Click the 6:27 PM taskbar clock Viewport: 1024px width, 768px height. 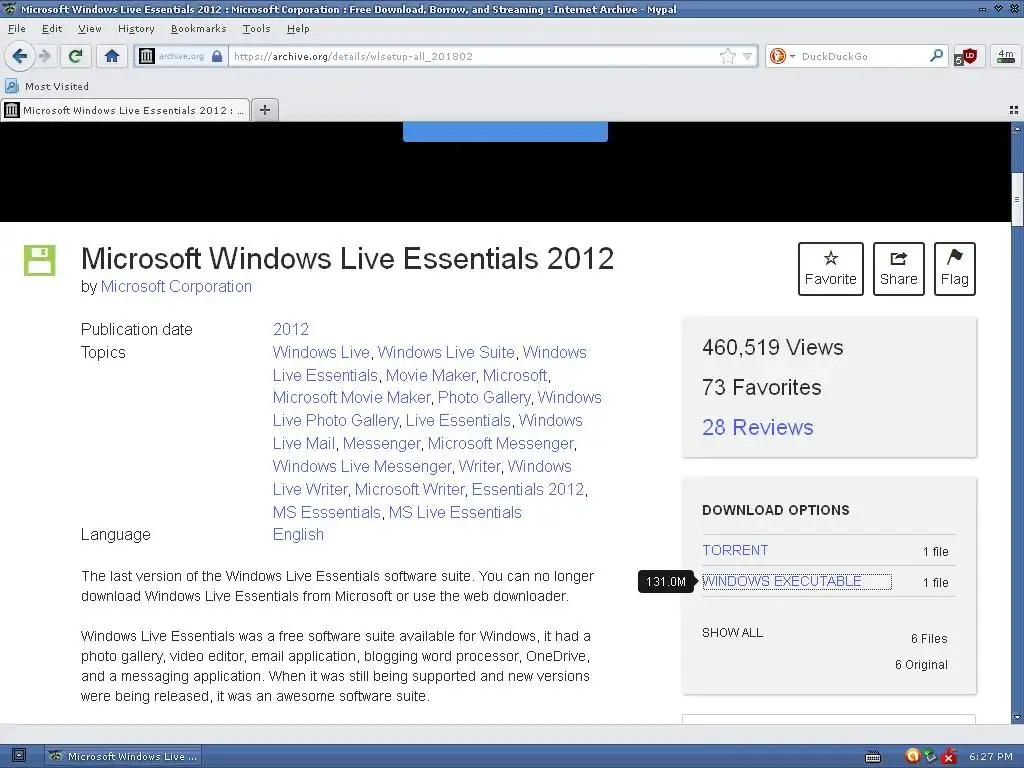pos(991,756)
